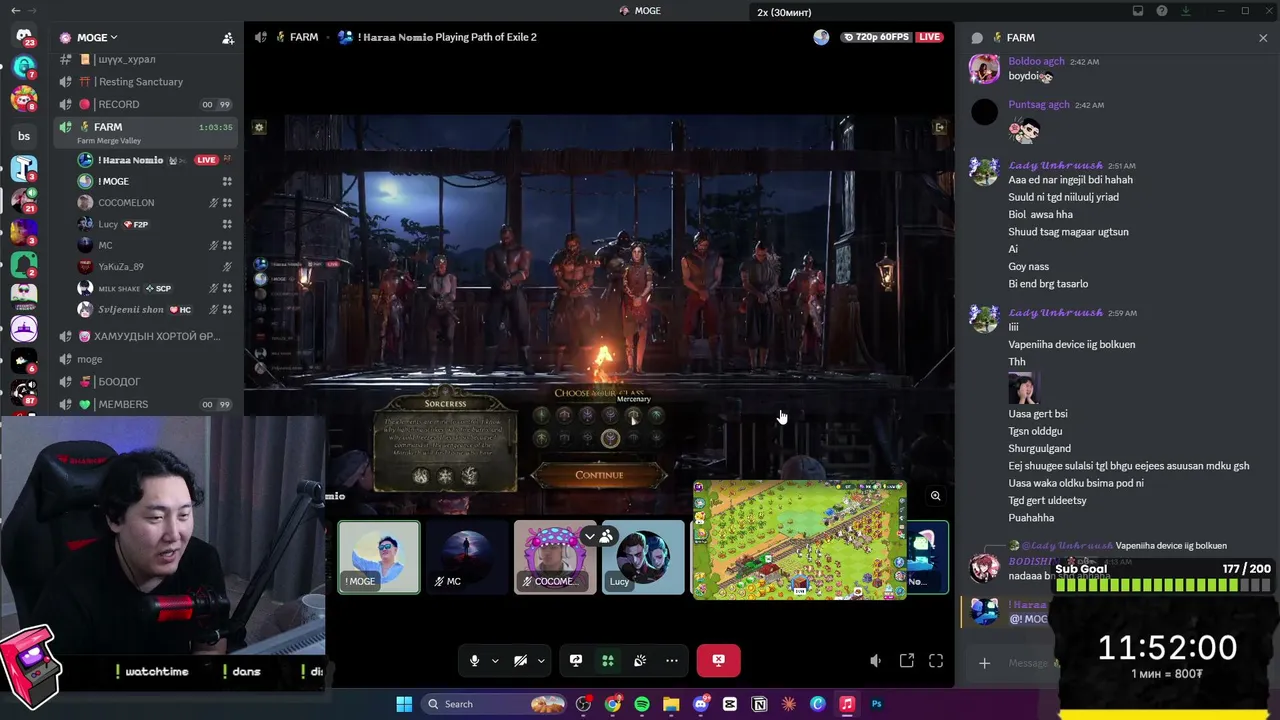Select !MOGE participant video tile
1280x720 pixels.
[379, 557]
